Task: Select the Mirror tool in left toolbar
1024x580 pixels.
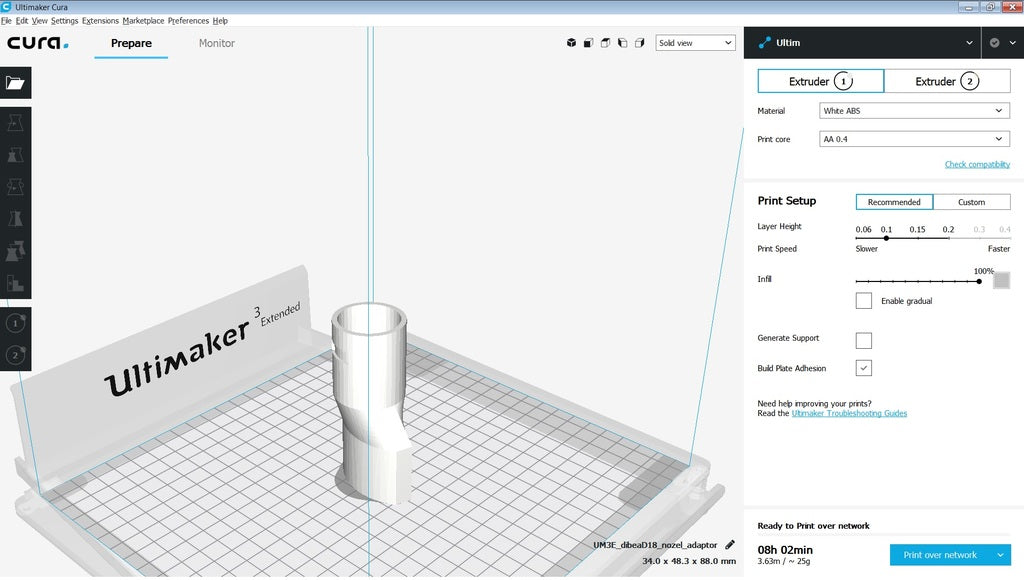Action: coord(15,219)
